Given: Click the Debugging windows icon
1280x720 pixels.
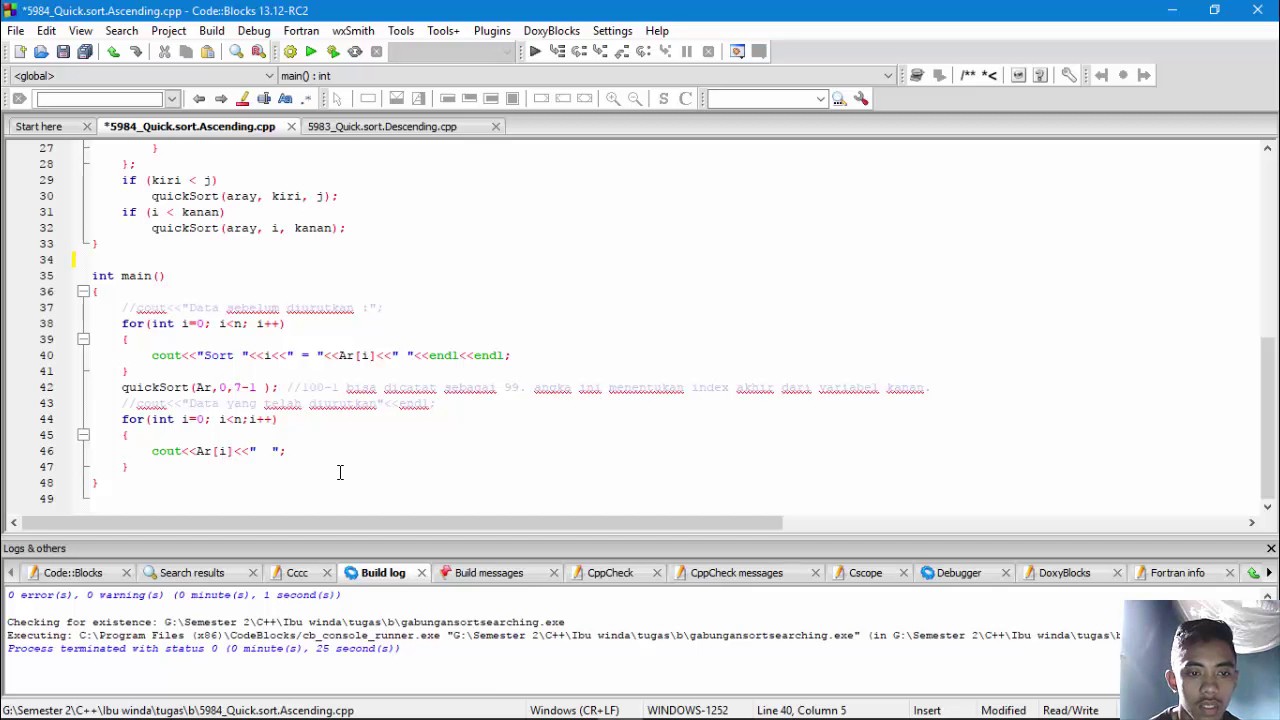Looking at the screenshot, I should (x=737, y=51).
